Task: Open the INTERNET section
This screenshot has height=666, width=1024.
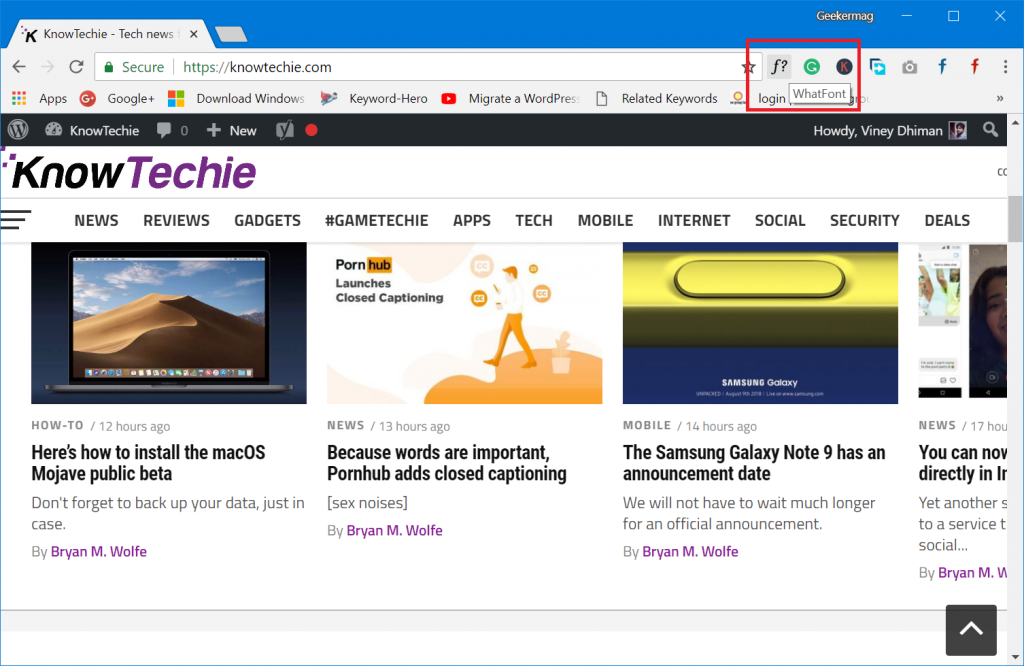Action: click(694, 221)
